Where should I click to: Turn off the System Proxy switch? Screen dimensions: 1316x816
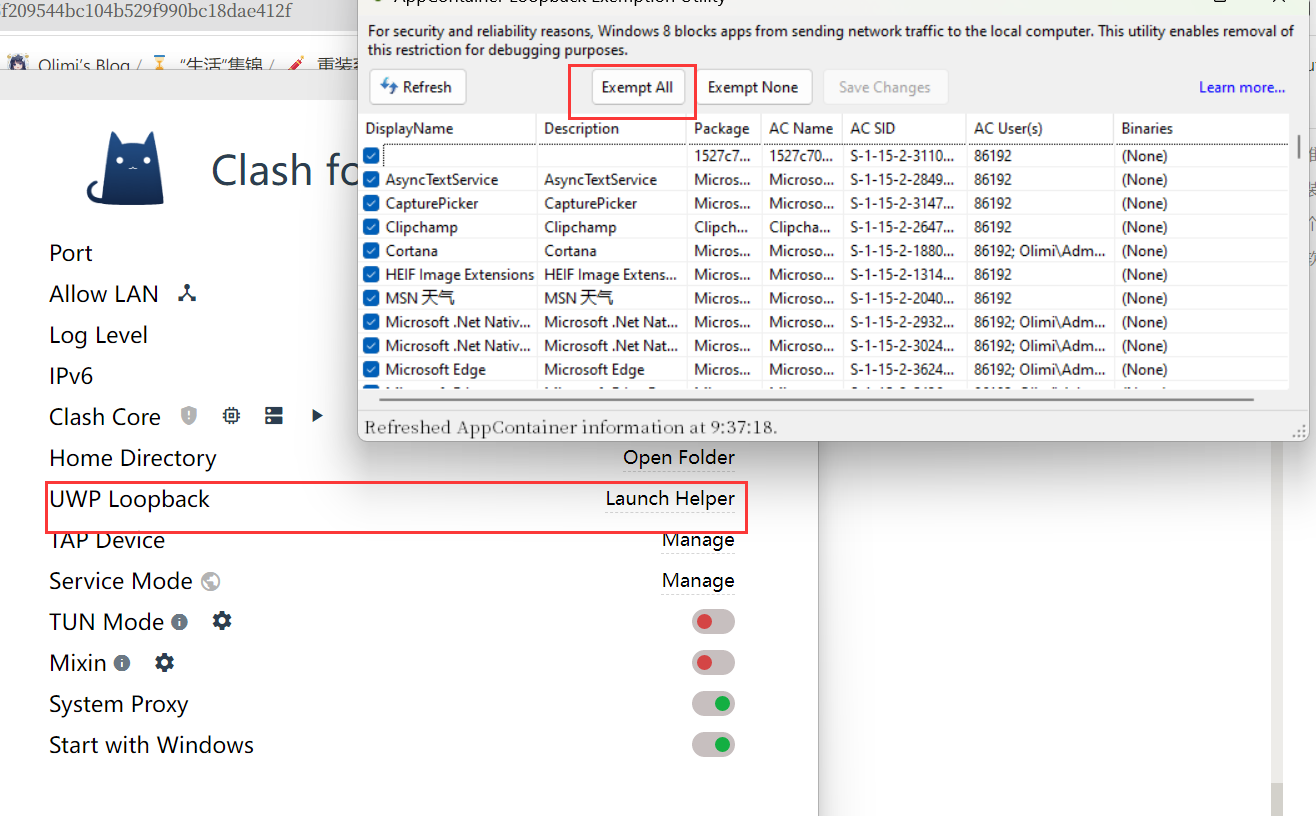713,704
